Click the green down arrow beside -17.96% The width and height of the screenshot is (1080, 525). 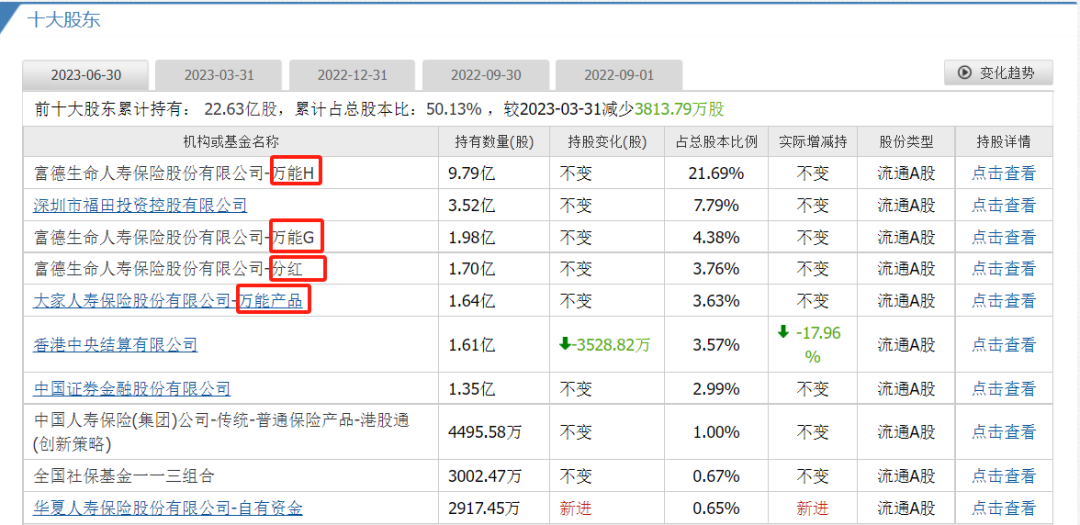(782, 332)
